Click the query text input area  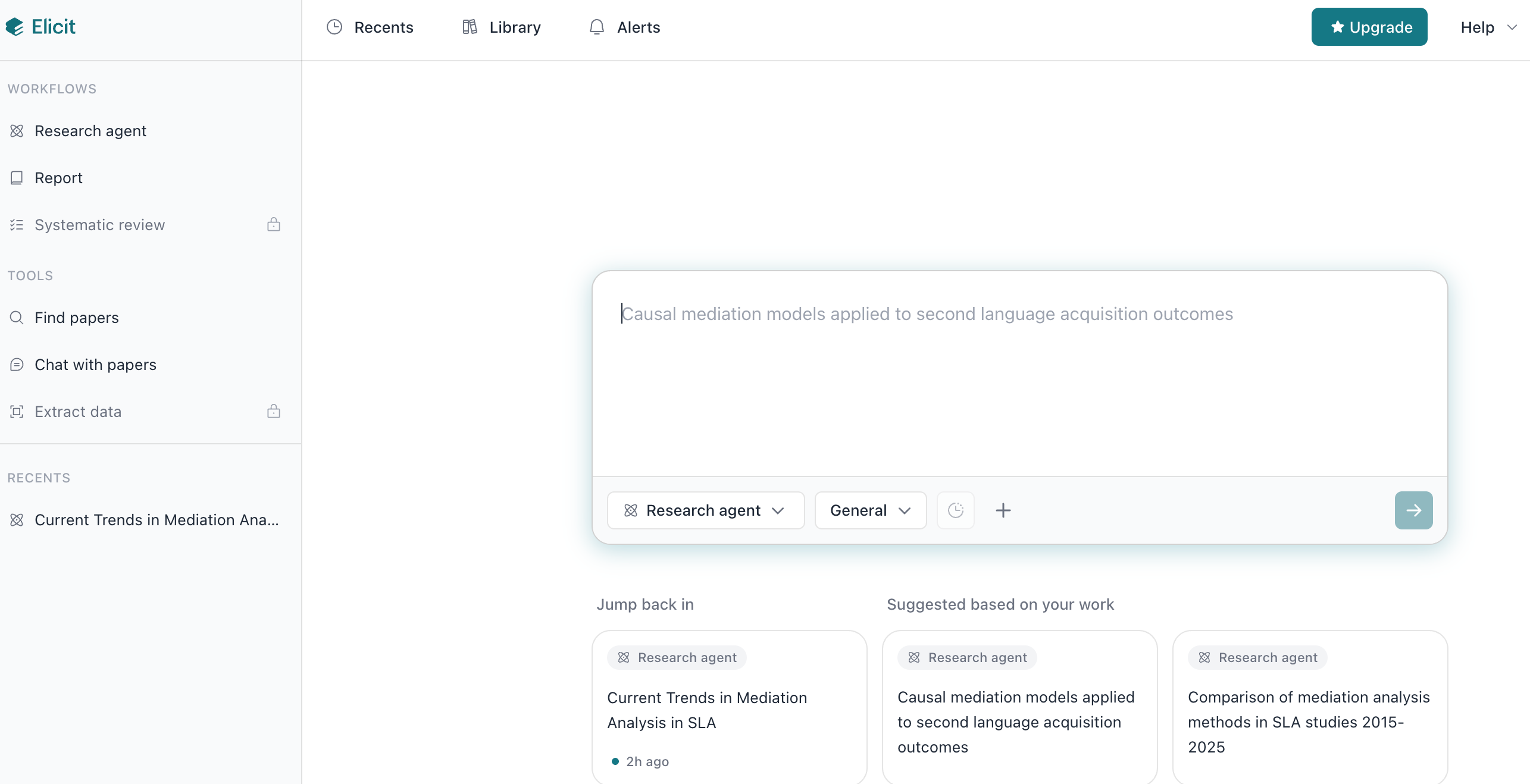coord(1019,374)
